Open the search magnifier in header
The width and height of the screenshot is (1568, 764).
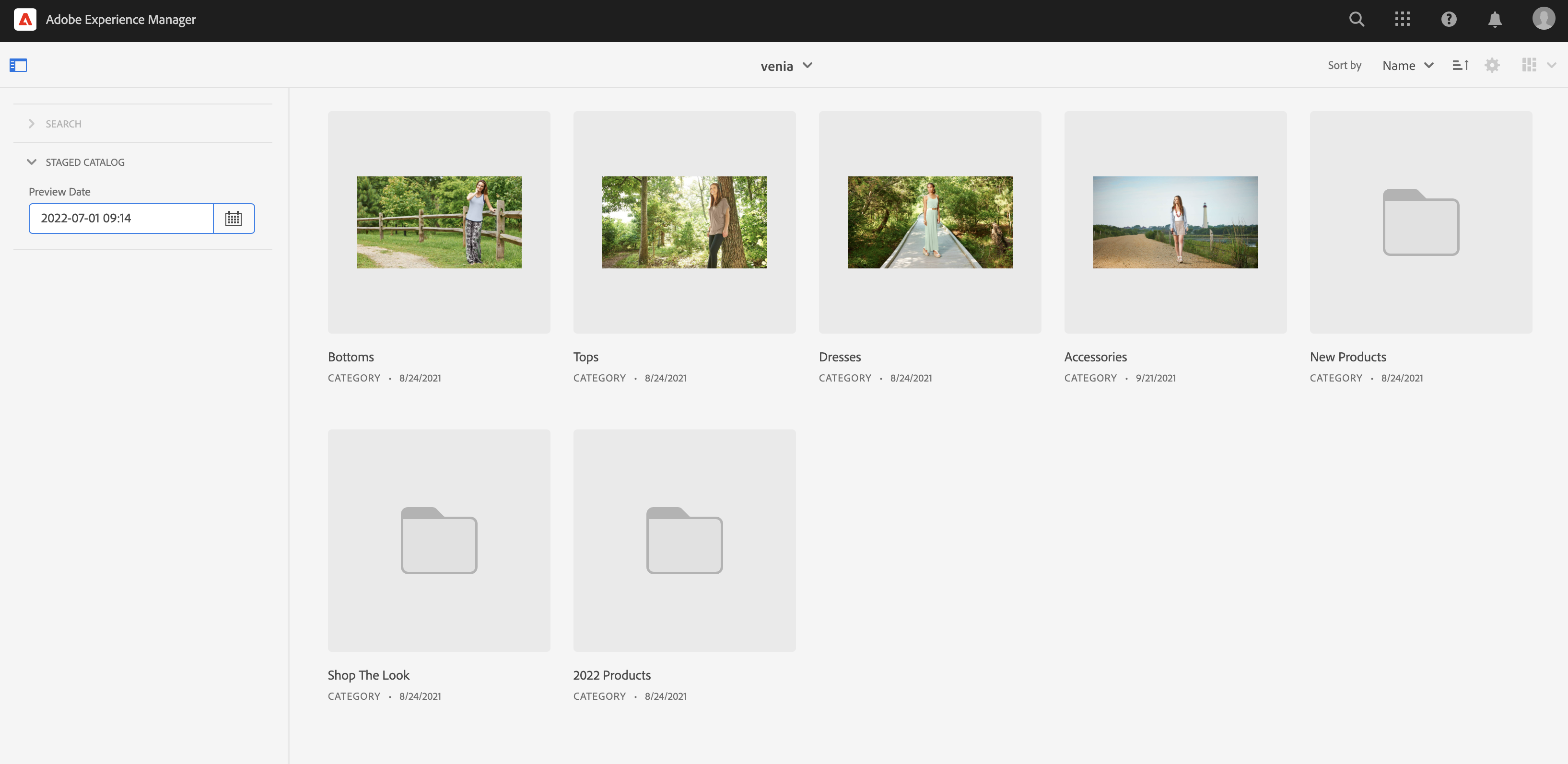1356,20
